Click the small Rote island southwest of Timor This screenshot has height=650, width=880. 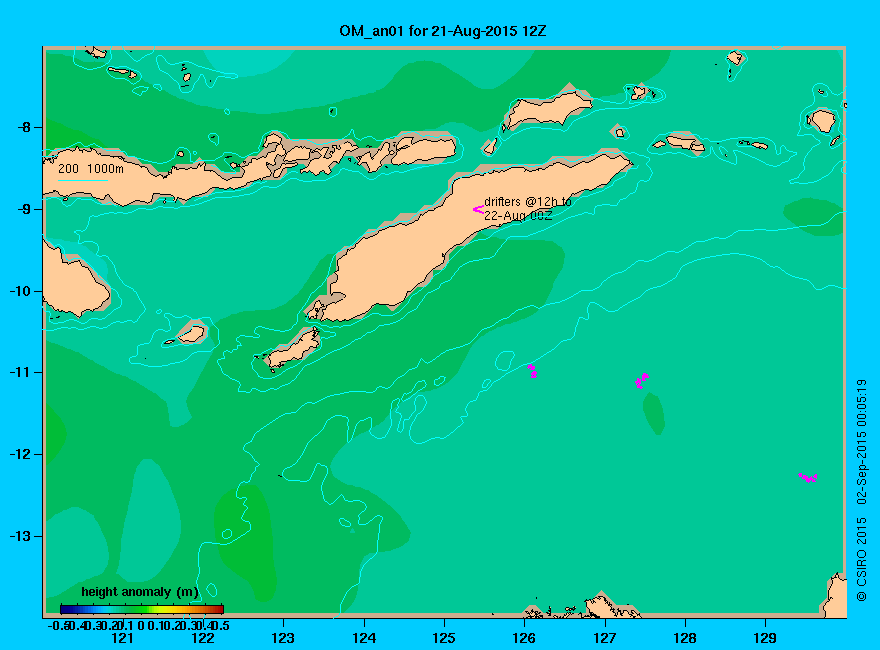pyautogui.click(x=292, y=349)
